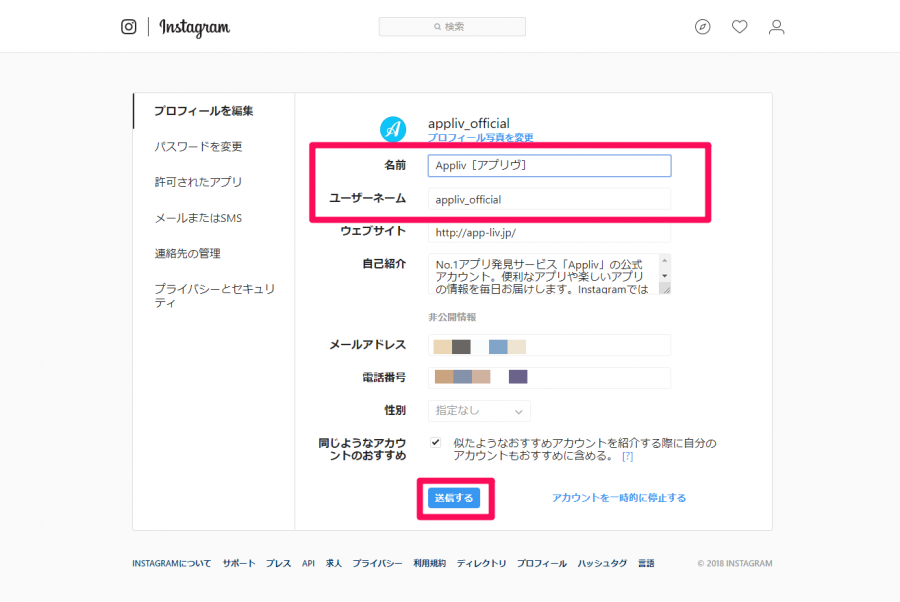Viewport: 900px width, 602px height.
Task: Click the Instagram wordmark logo
Action: (x=195, y=28)
